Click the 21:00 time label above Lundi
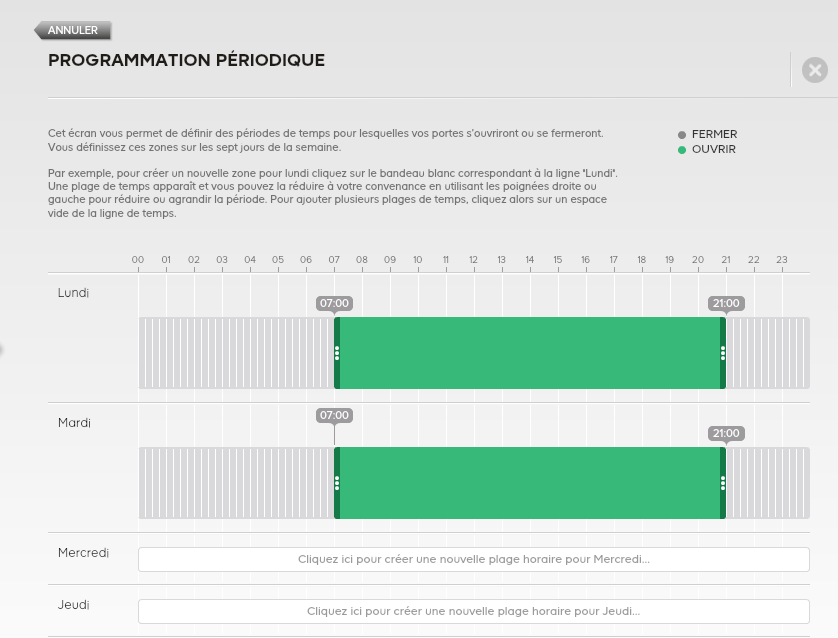Screen dimensions: 838x638 pos(726,304)
